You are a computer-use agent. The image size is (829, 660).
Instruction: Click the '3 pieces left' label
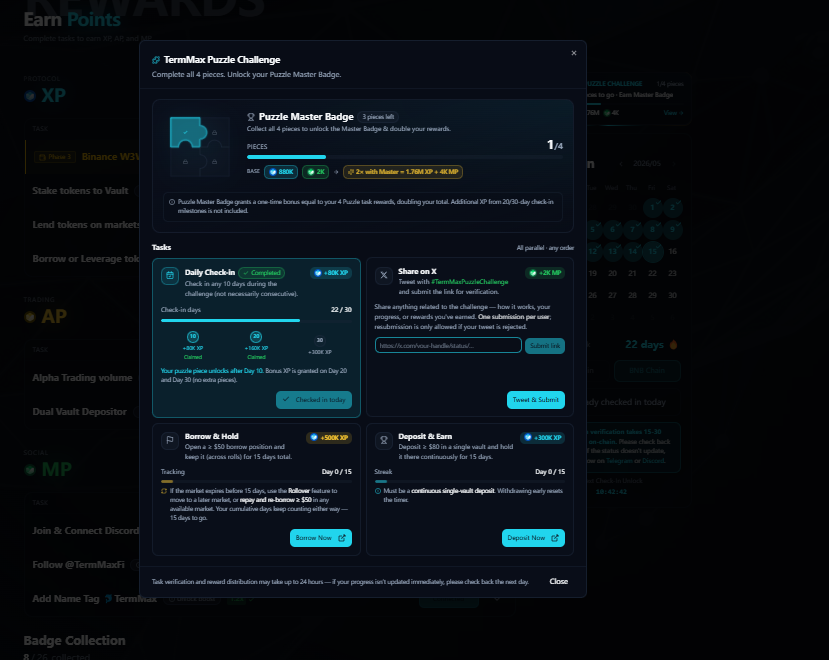(x=378, y=117)
